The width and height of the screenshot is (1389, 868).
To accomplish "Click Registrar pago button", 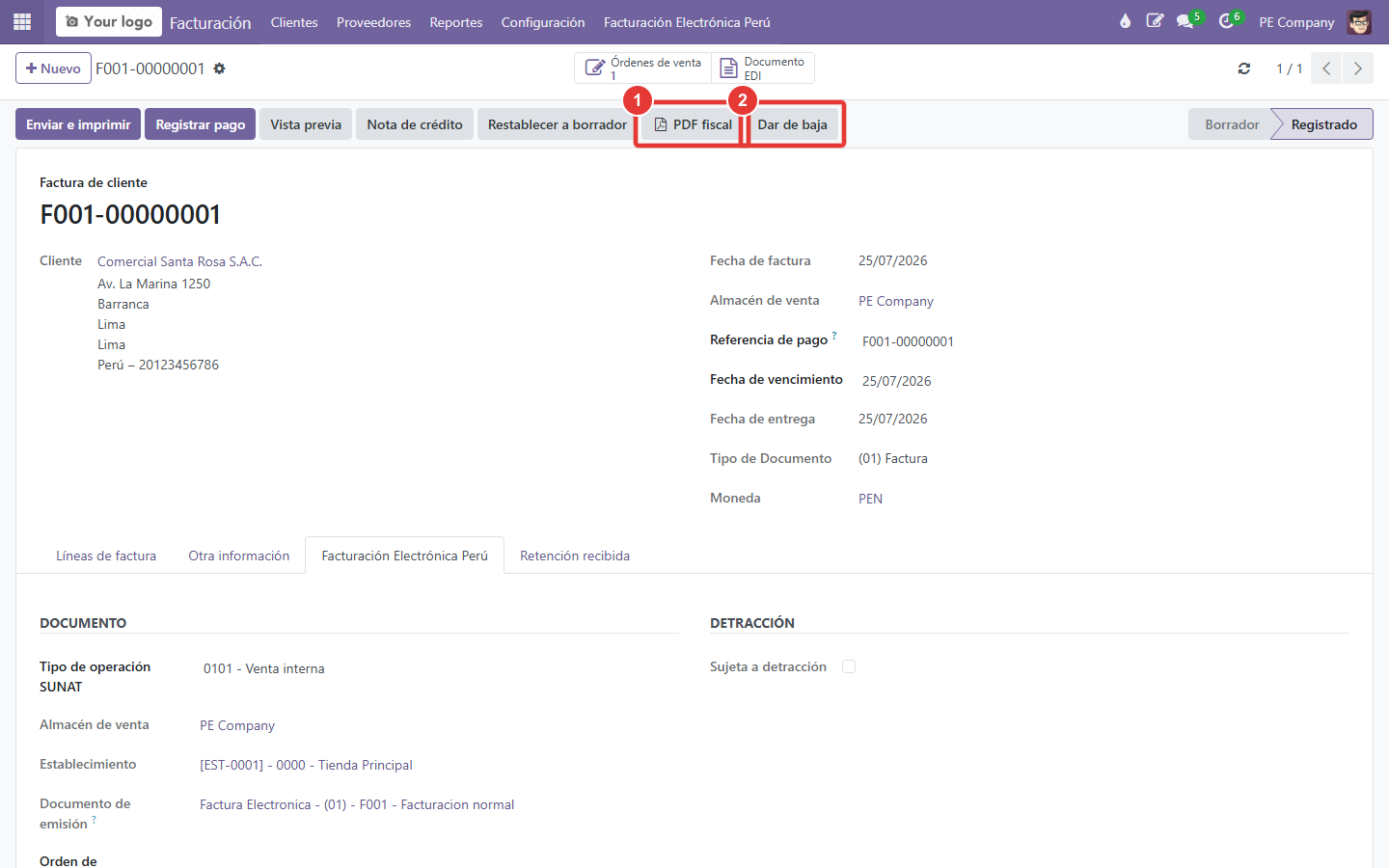I will pyautogui.click(x=201, y=124).
